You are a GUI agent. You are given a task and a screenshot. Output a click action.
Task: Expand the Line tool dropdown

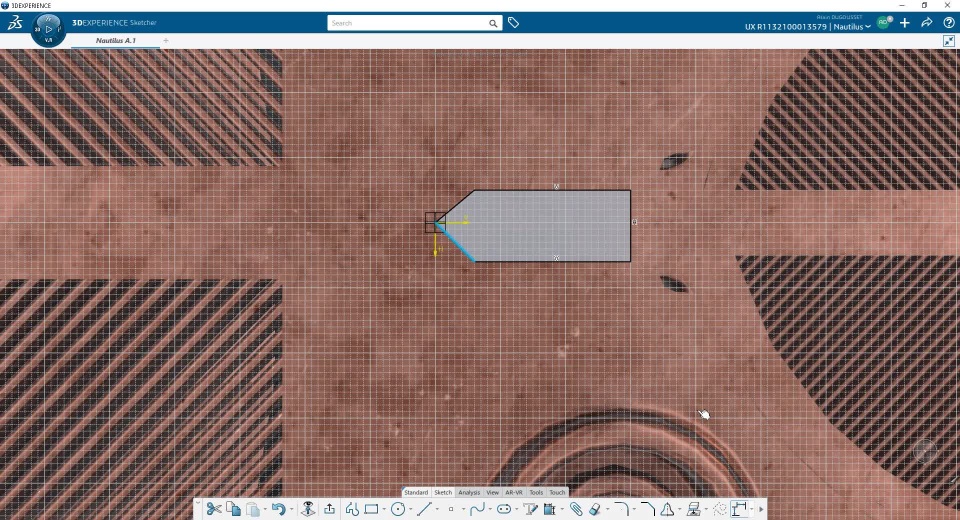tap(437, 510)
